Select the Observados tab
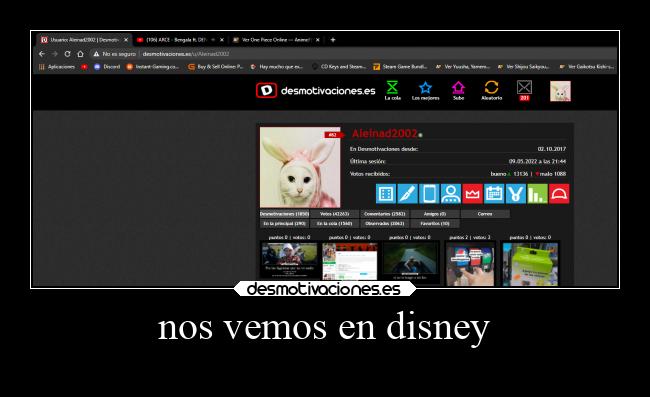The width and height of the screenshot is (650, 397). [x=384, y=224]
